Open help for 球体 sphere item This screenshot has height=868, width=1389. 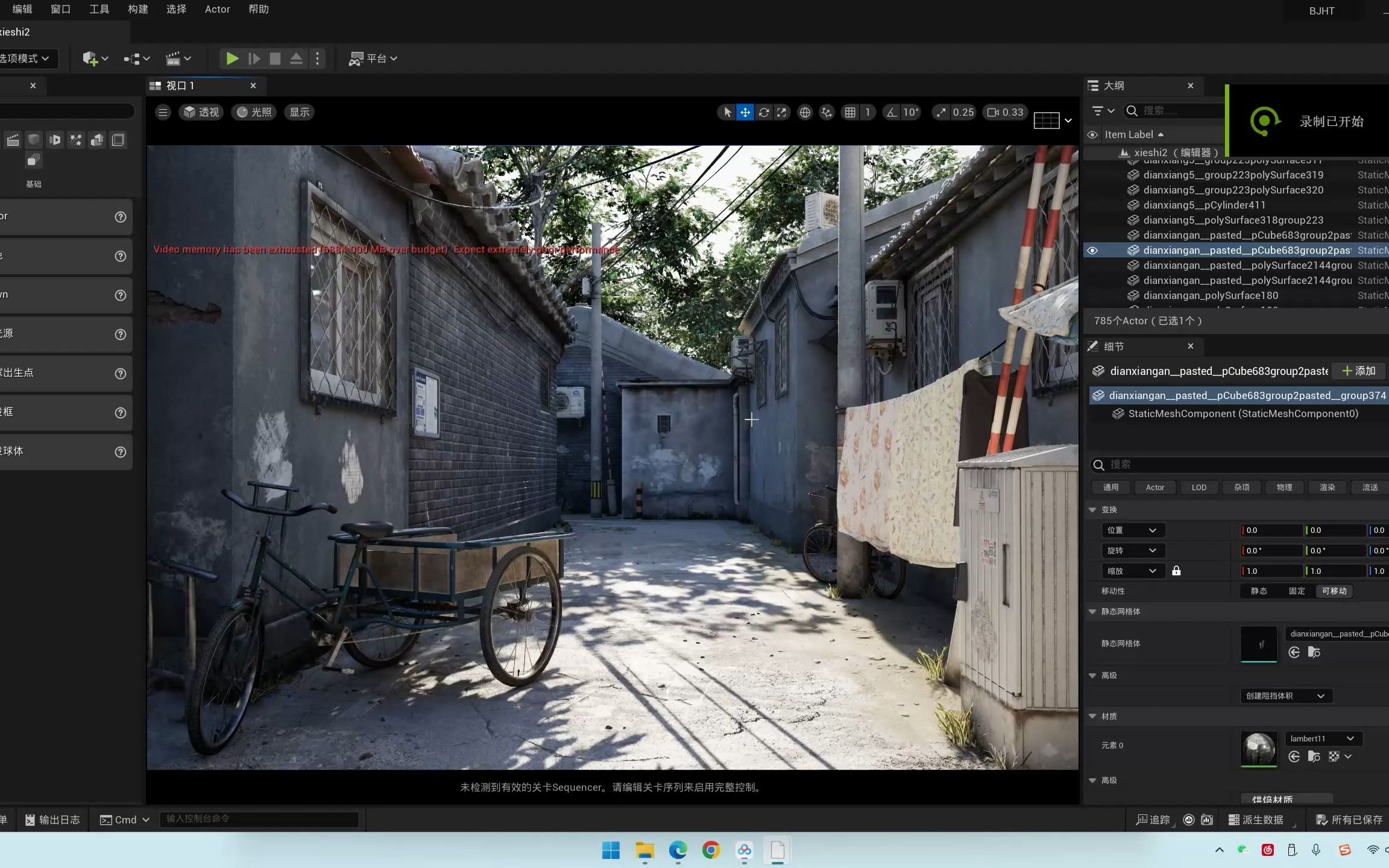tap(121, 451)
